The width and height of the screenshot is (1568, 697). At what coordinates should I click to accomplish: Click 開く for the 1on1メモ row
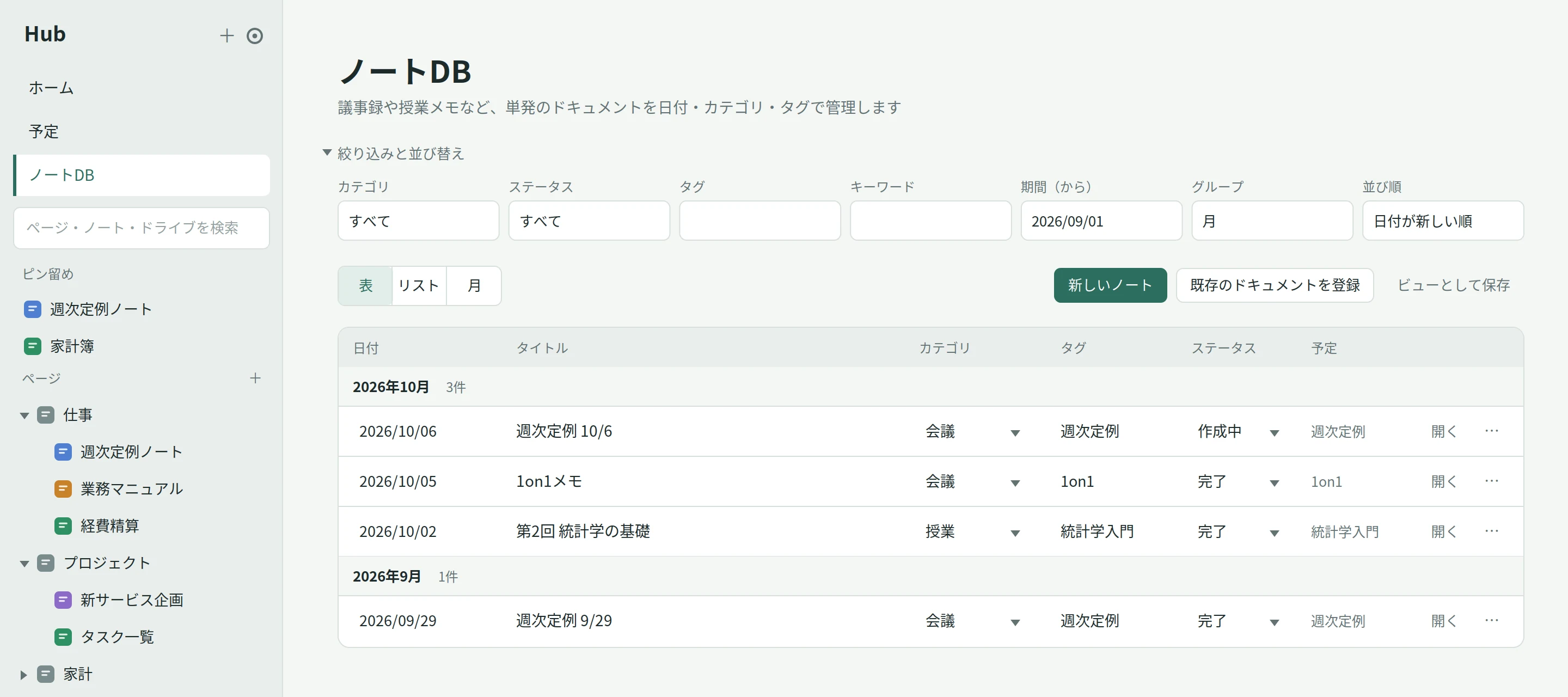1443,481
